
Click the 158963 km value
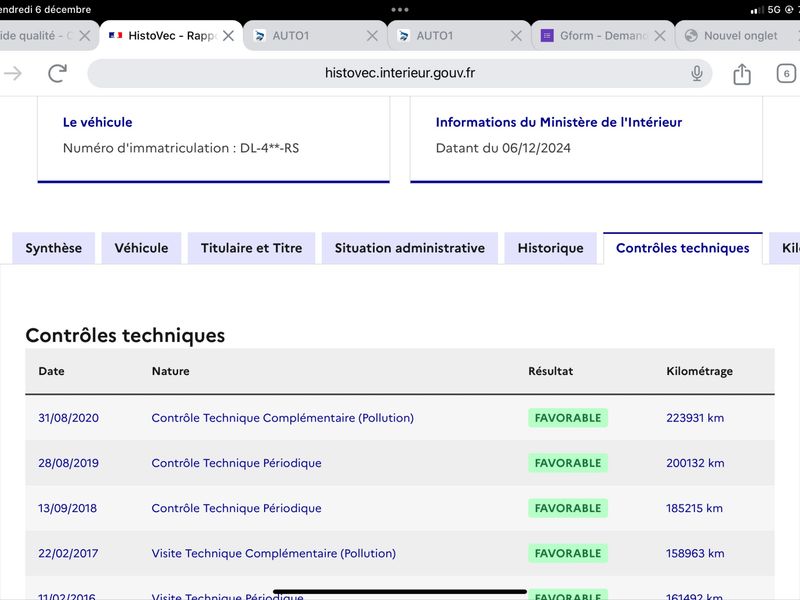(x=695, y=553)
